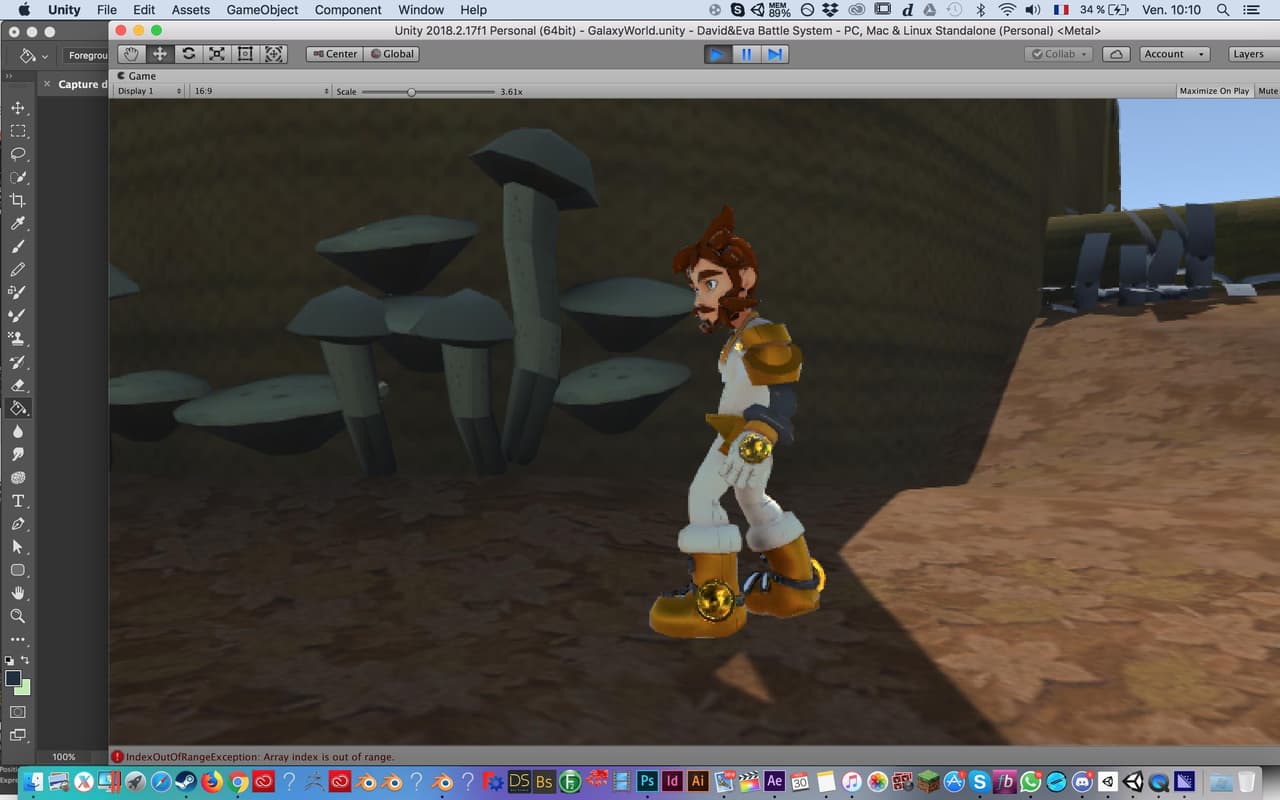Click Photoshop foreground color swatch
1280x800 pixels.
click(13, 678)
